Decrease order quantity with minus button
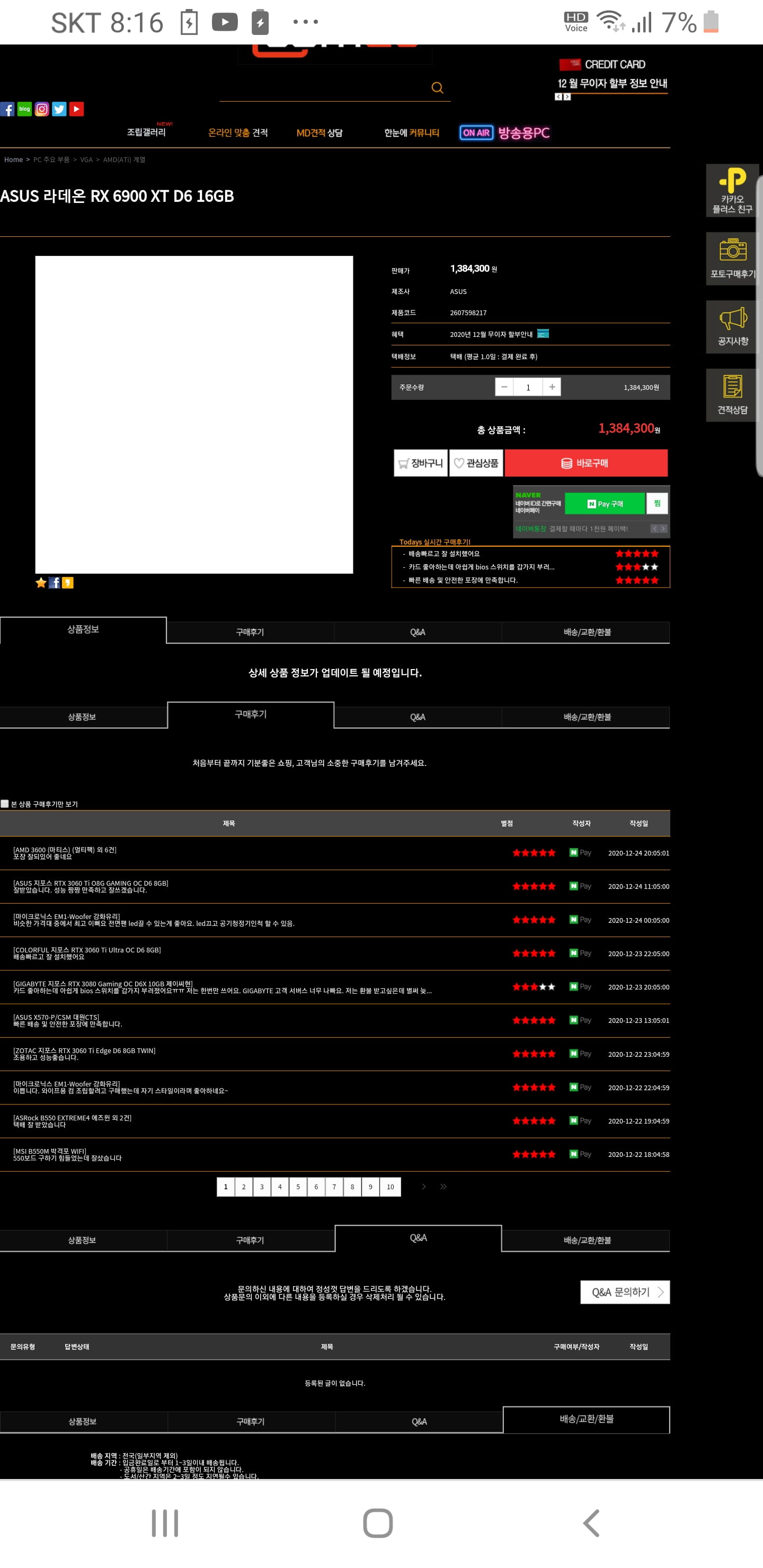 504,387
